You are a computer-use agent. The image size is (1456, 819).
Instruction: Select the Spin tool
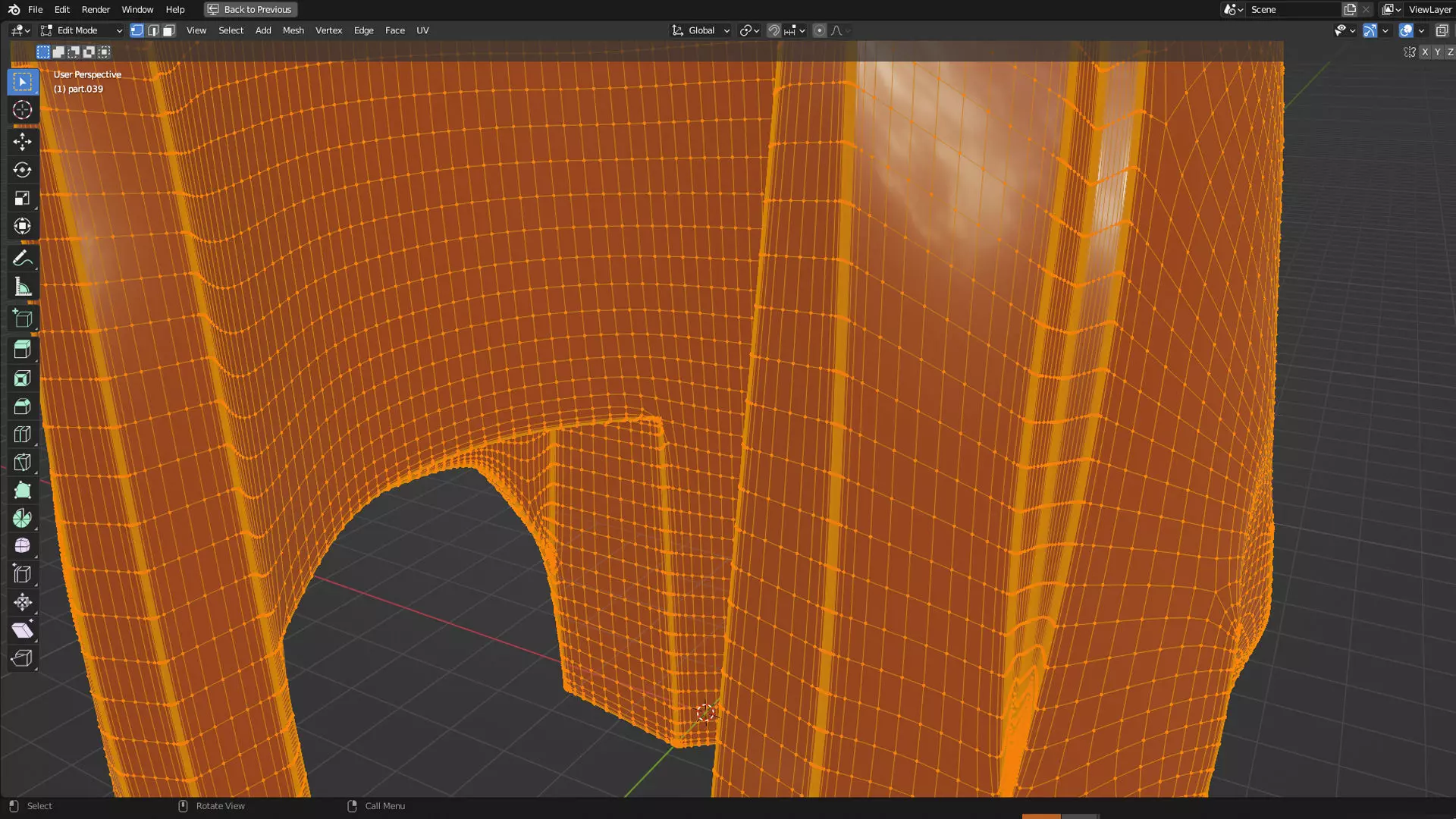coord(22,519)
